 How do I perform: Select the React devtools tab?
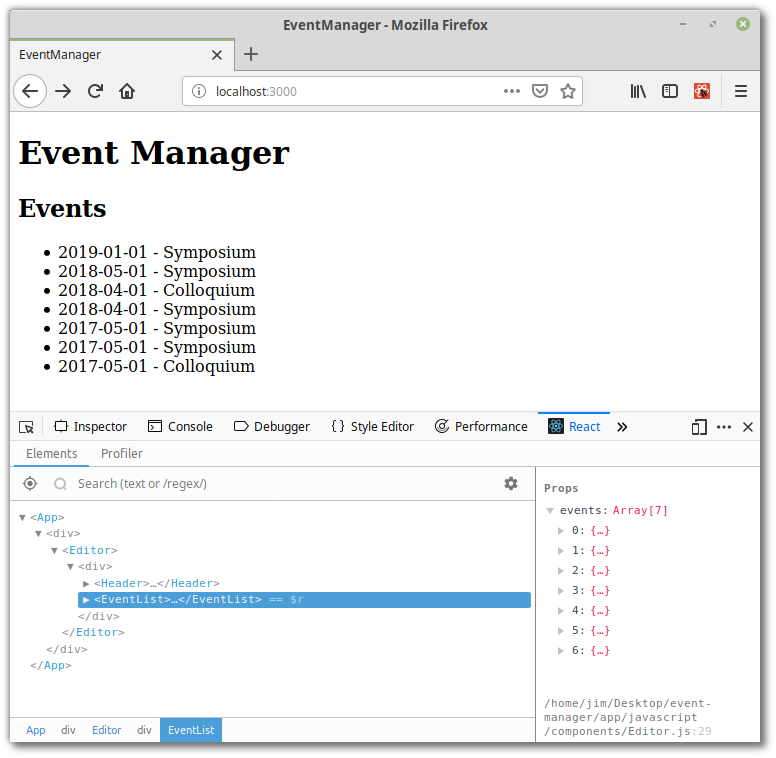pyautogui.click(x=574, y=426)
